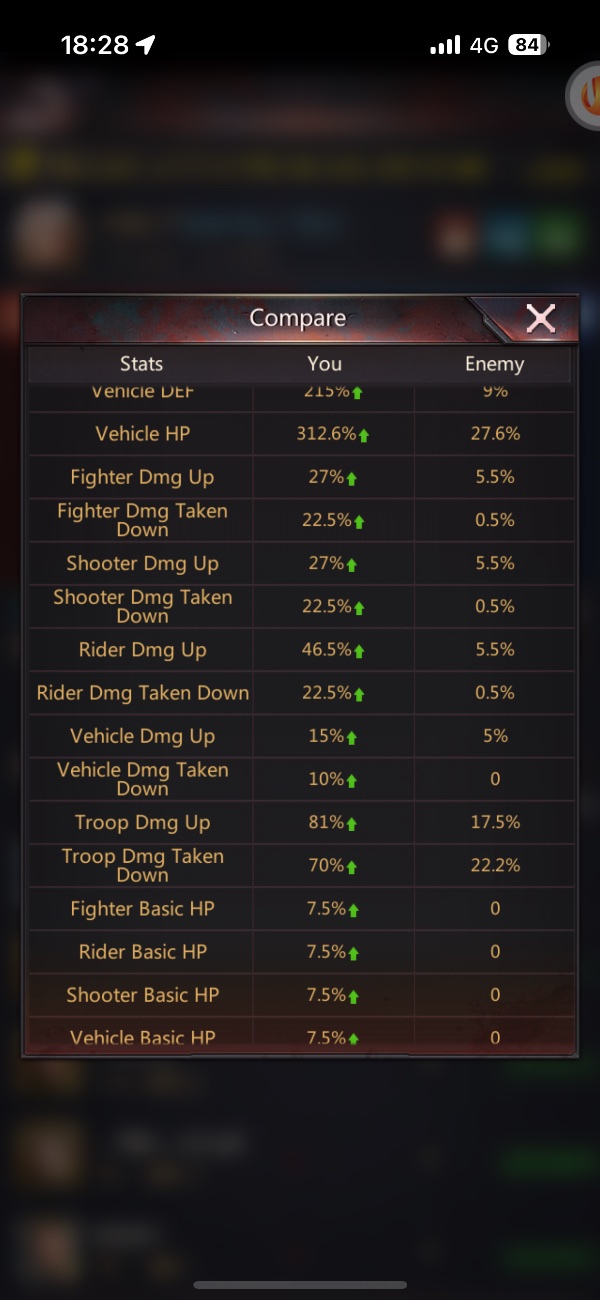Select the You column header
The image size is (600, 1300).
[x=325, y=364]
